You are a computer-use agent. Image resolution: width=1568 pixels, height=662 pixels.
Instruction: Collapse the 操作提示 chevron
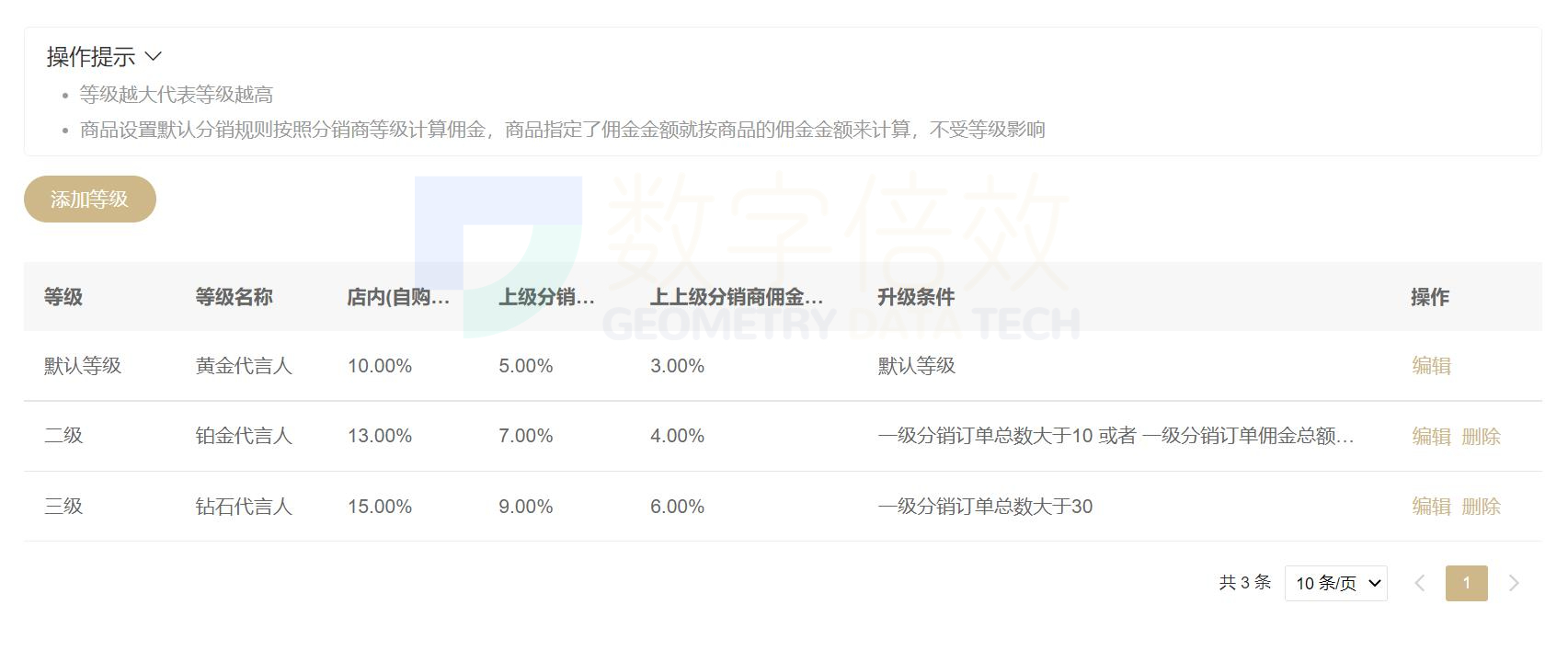154,57
